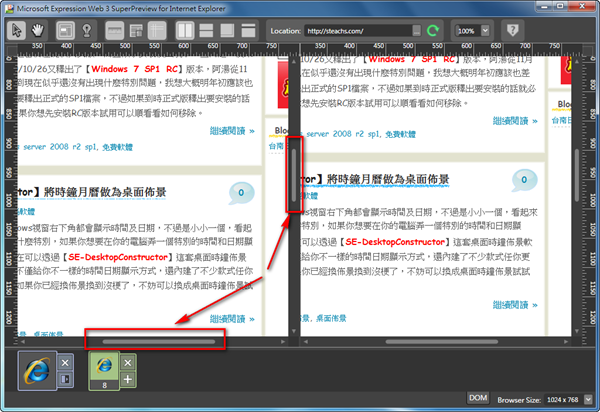Toggle the ruler visibility button
This screenshot has height=412, width=600.
[x=114, y=31]
